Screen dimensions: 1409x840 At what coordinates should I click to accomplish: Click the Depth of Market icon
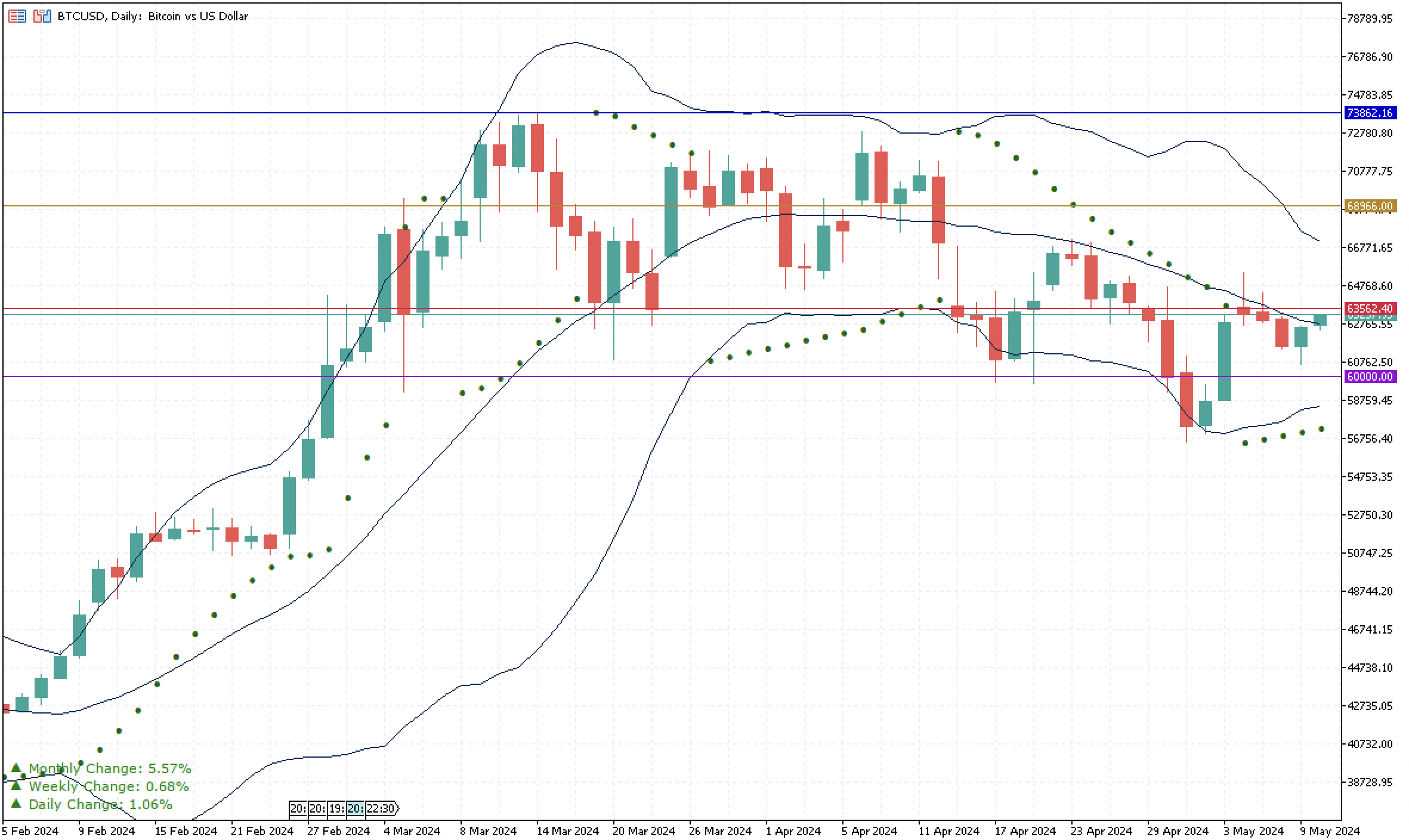tap(17, 16)
